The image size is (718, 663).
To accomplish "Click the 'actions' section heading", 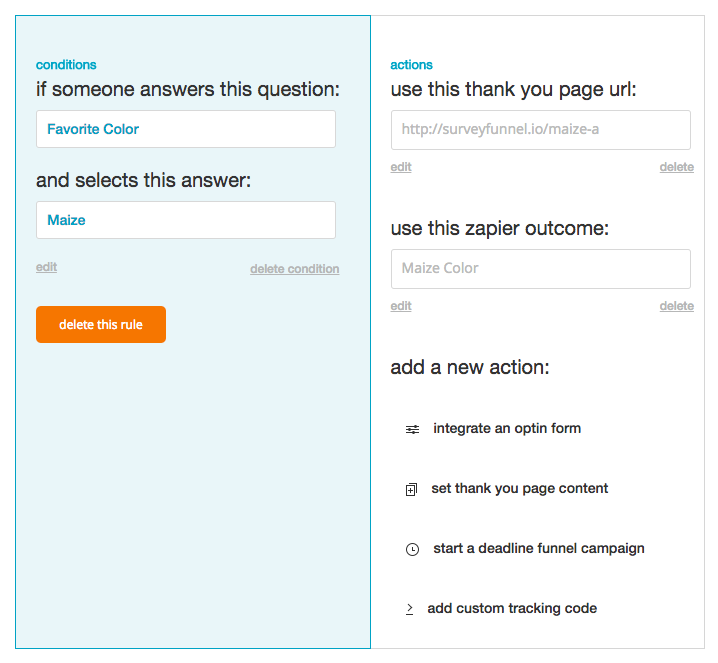I will pyautogui.click(x=411, y=65).
